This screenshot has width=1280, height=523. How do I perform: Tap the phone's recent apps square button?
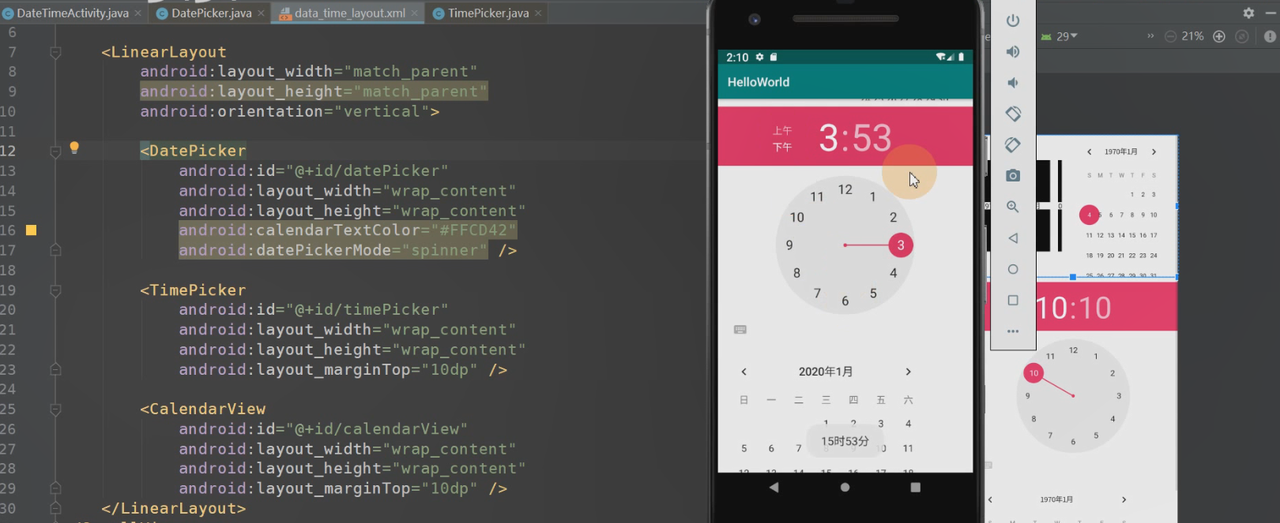click(x=915, y=487)
